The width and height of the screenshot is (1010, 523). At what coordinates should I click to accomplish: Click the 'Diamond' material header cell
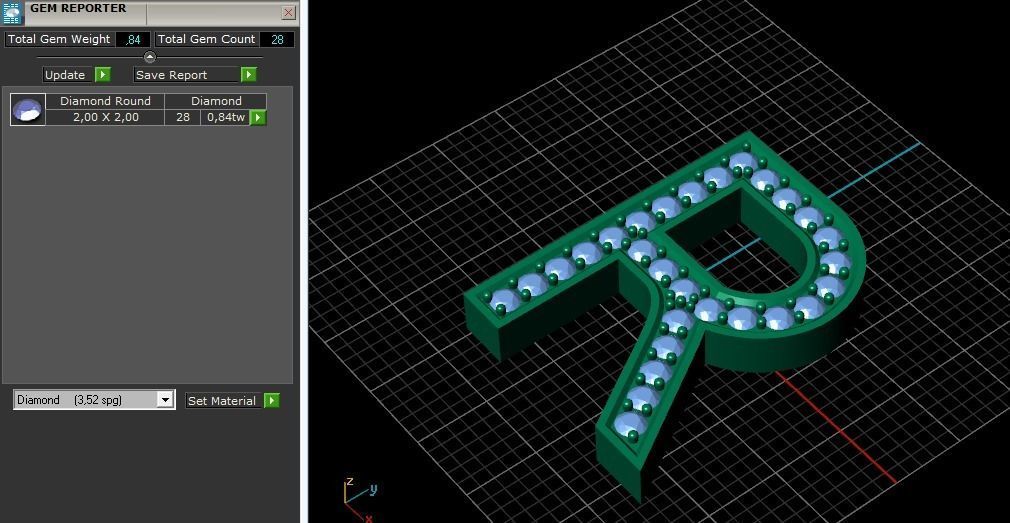pos(216,101)
